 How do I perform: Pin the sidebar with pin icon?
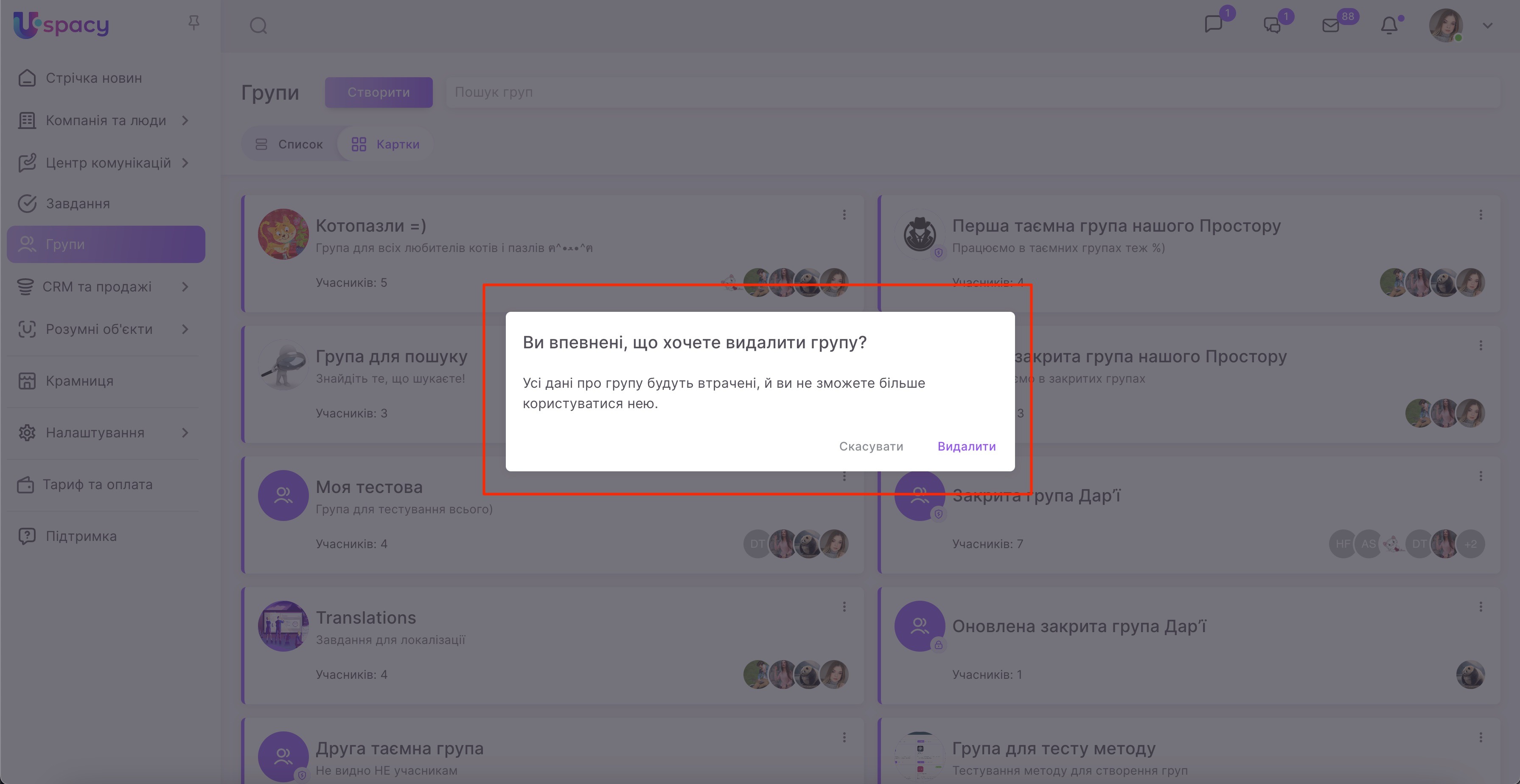[194, 23]
